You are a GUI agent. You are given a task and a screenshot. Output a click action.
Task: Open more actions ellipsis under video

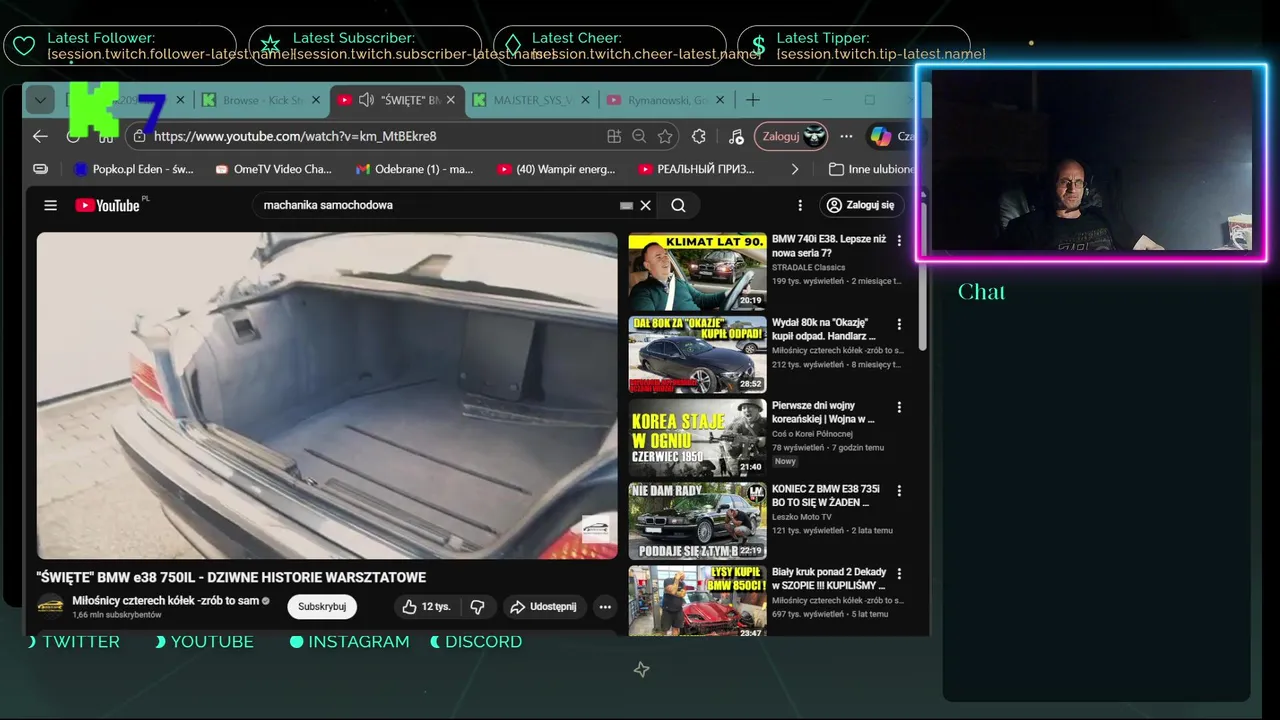[x=604, y=606]
